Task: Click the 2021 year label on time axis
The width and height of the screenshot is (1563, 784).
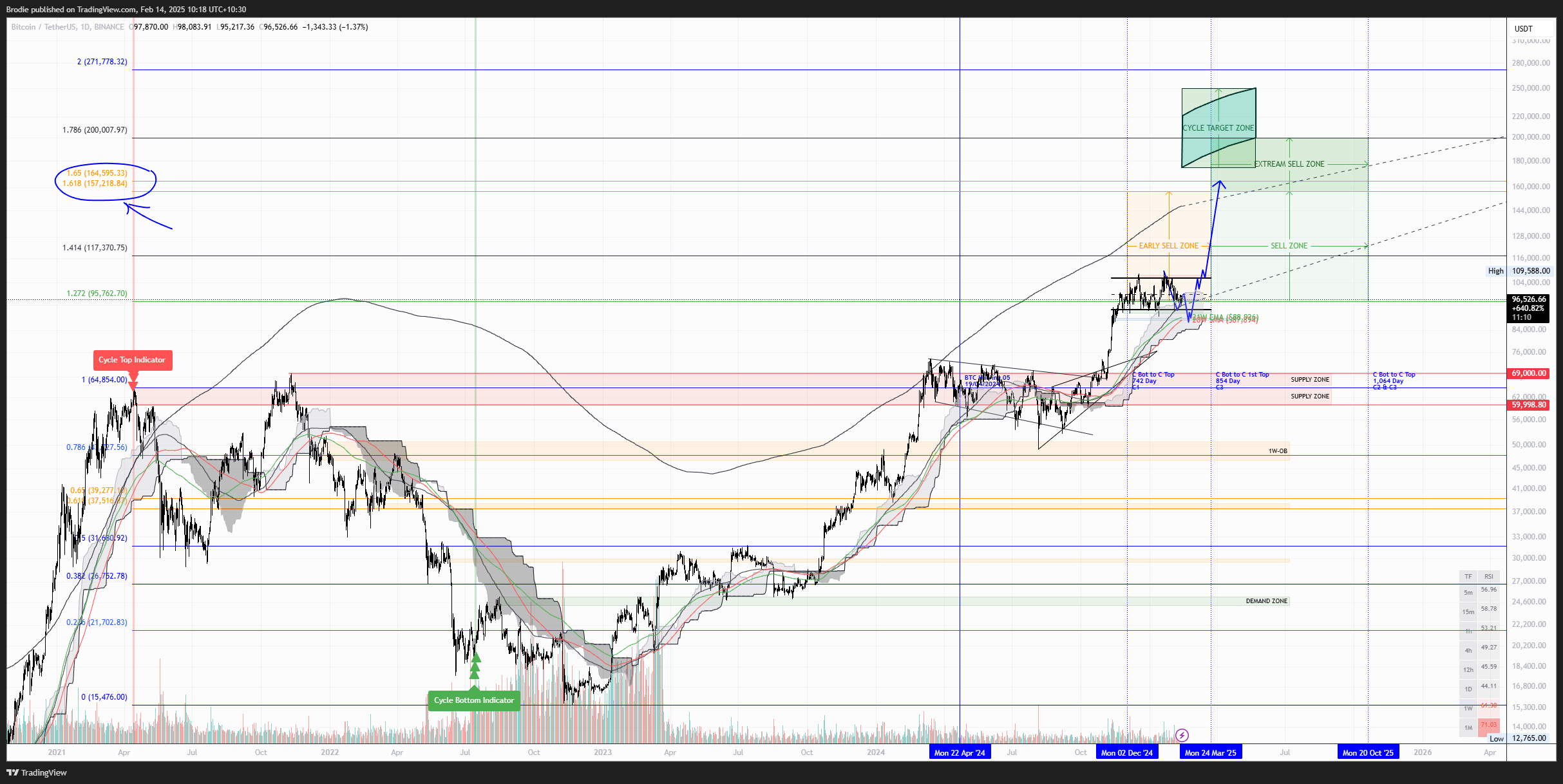Action: 57,752
